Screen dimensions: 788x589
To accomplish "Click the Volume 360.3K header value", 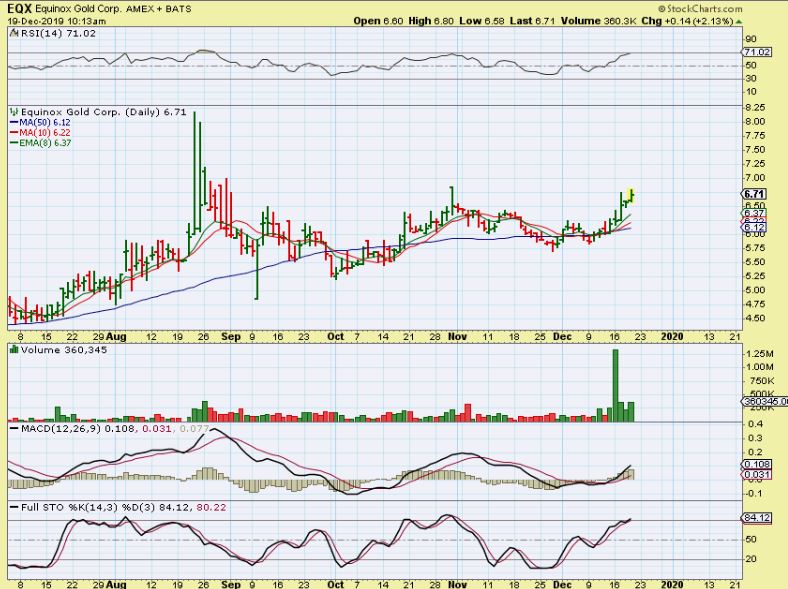I will (599, 21).
